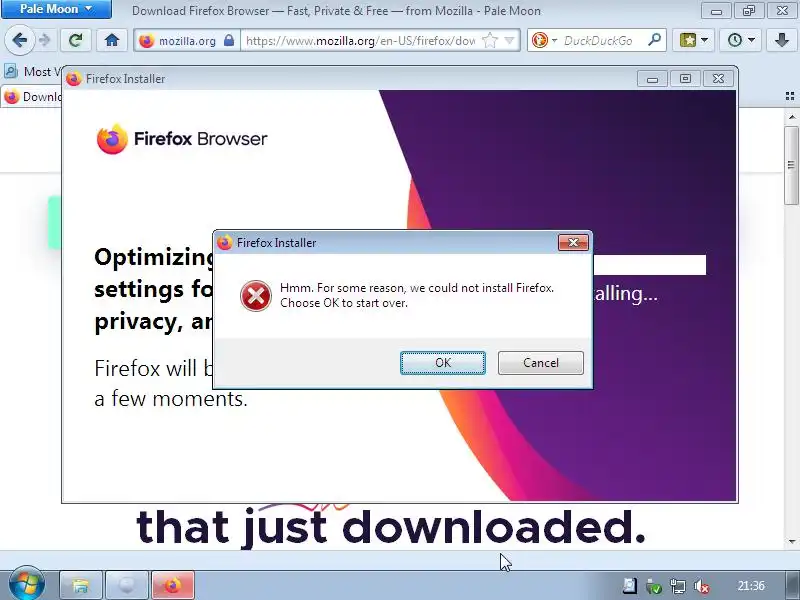This screenshot has width=800, height=600.
Task: Open the Most Visited bookmarks item
Action: point(32,71)
